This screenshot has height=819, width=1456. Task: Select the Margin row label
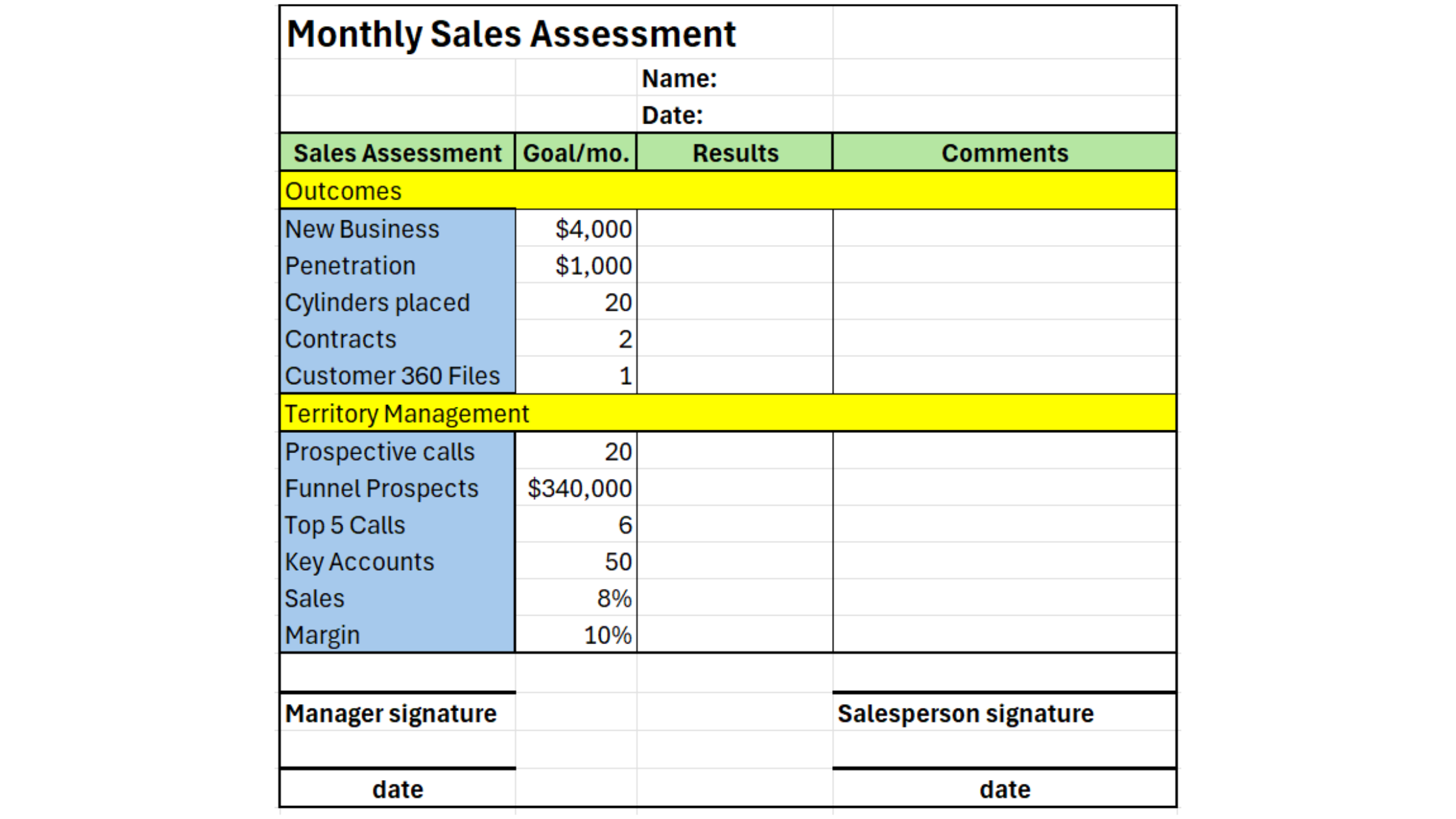(x=397, y=634)
